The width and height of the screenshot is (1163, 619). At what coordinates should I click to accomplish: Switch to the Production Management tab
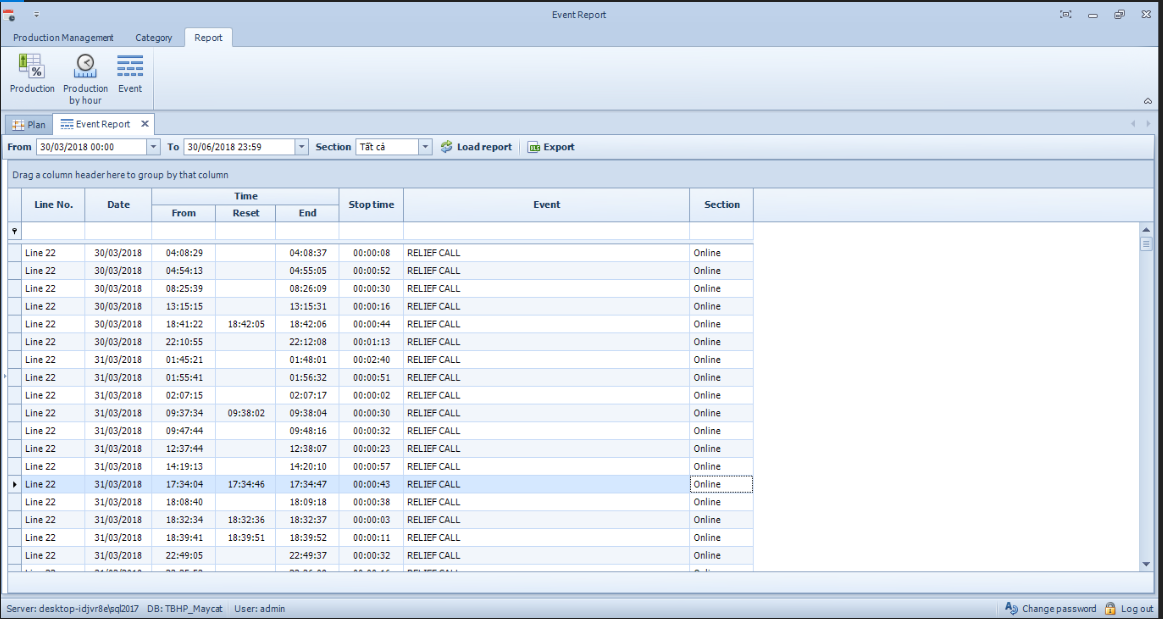(x=63, y=38)
